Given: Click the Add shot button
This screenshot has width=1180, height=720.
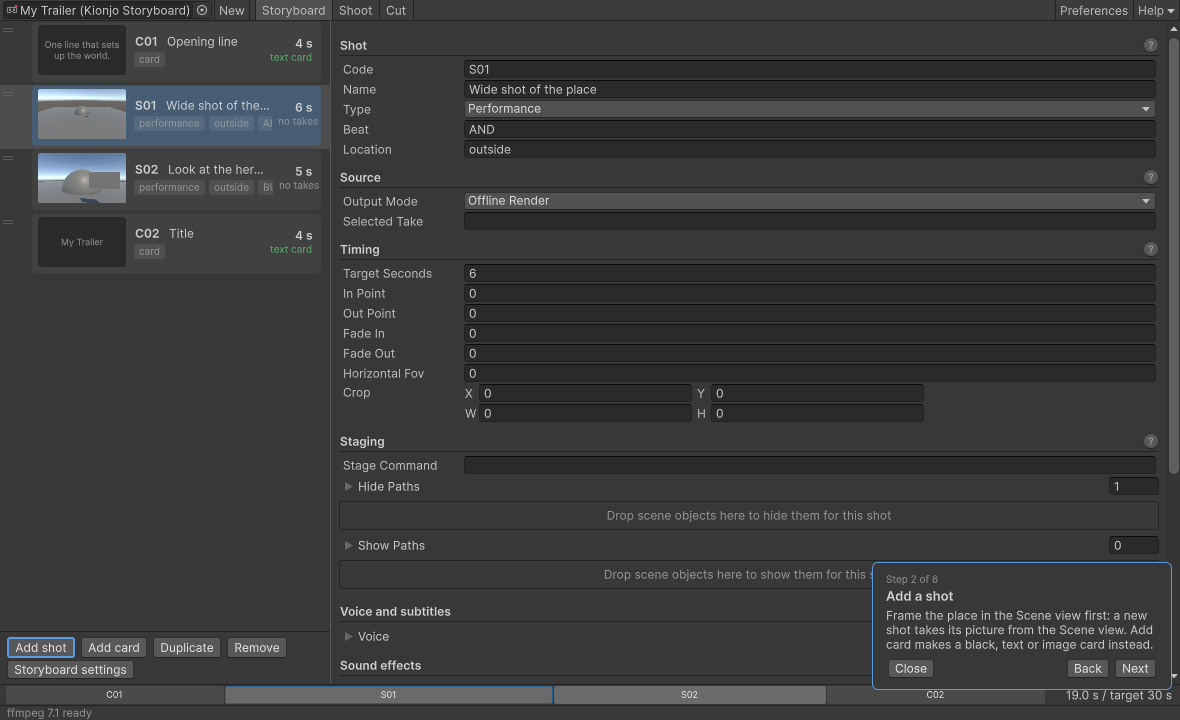Looking at the screenshot, I should 41,648.
